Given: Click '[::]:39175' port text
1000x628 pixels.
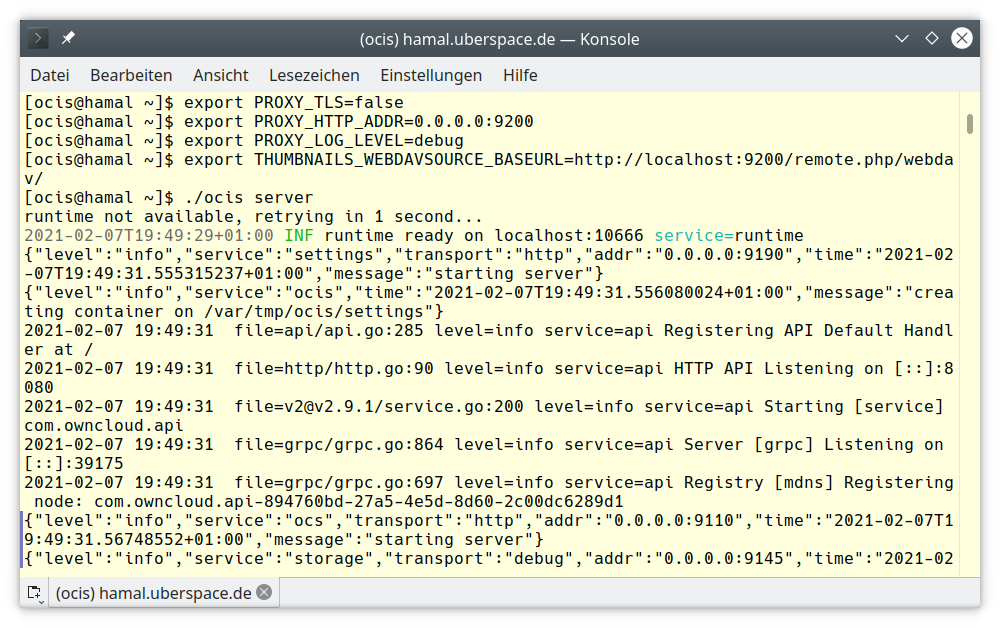Looking at the screenshot, I should (74, 464).
